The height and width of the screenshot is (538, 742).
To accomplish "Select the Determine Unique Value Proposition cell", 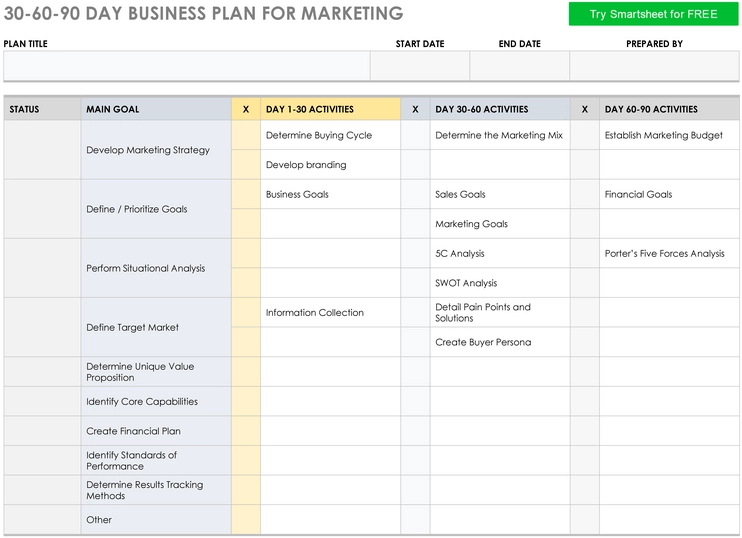I will 156,371.
